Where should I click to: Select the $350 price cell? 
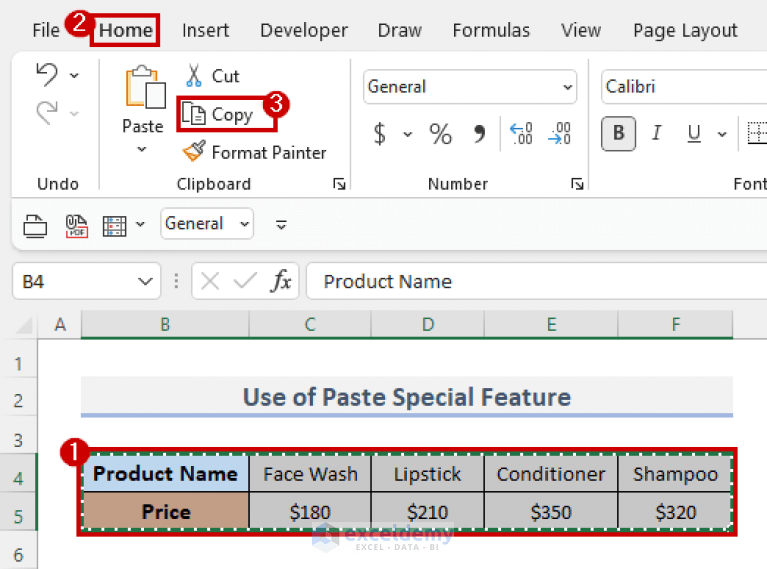551,512
